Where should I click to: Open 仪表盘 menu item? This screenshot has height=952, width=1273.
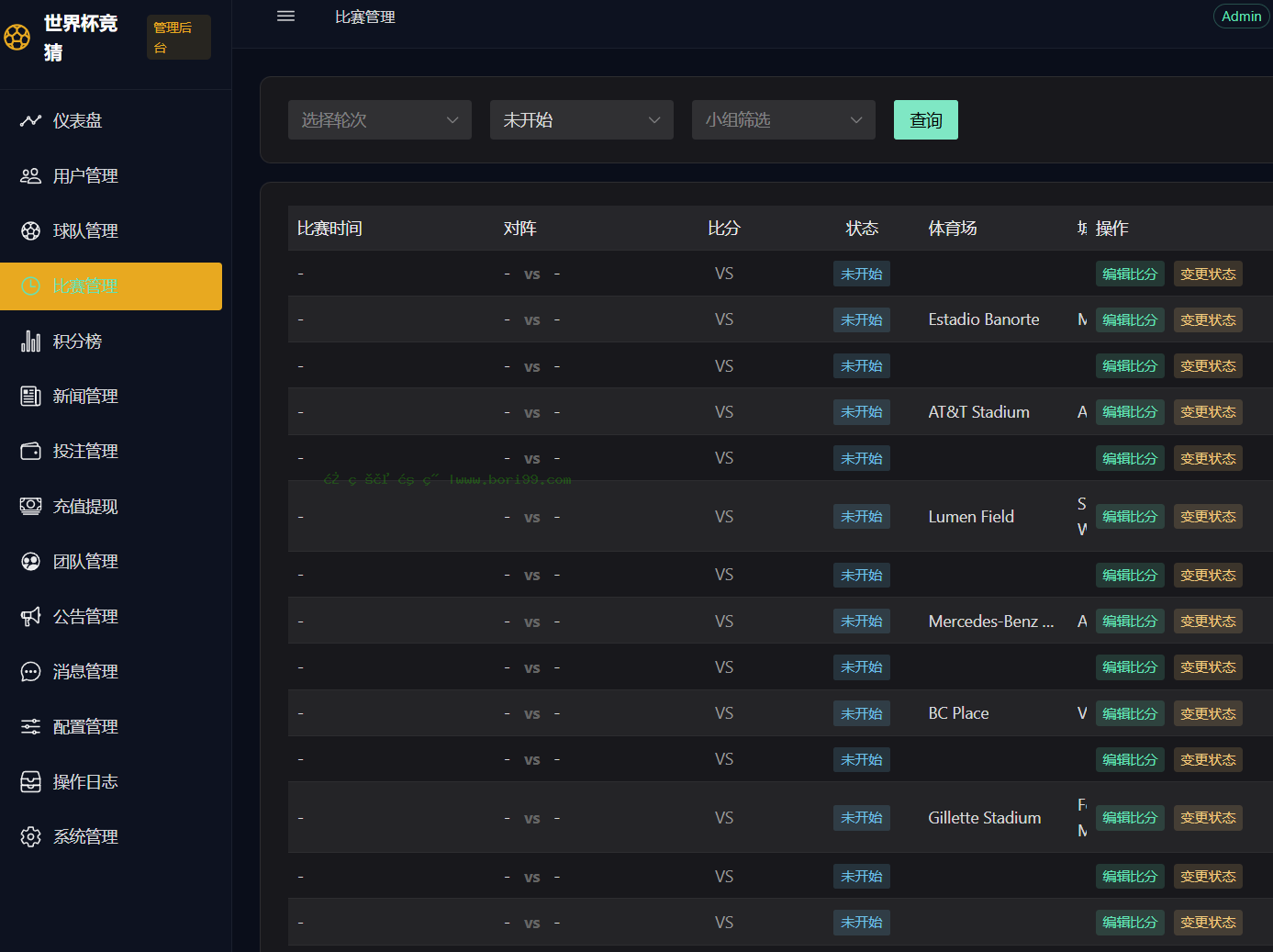point(111,120)
